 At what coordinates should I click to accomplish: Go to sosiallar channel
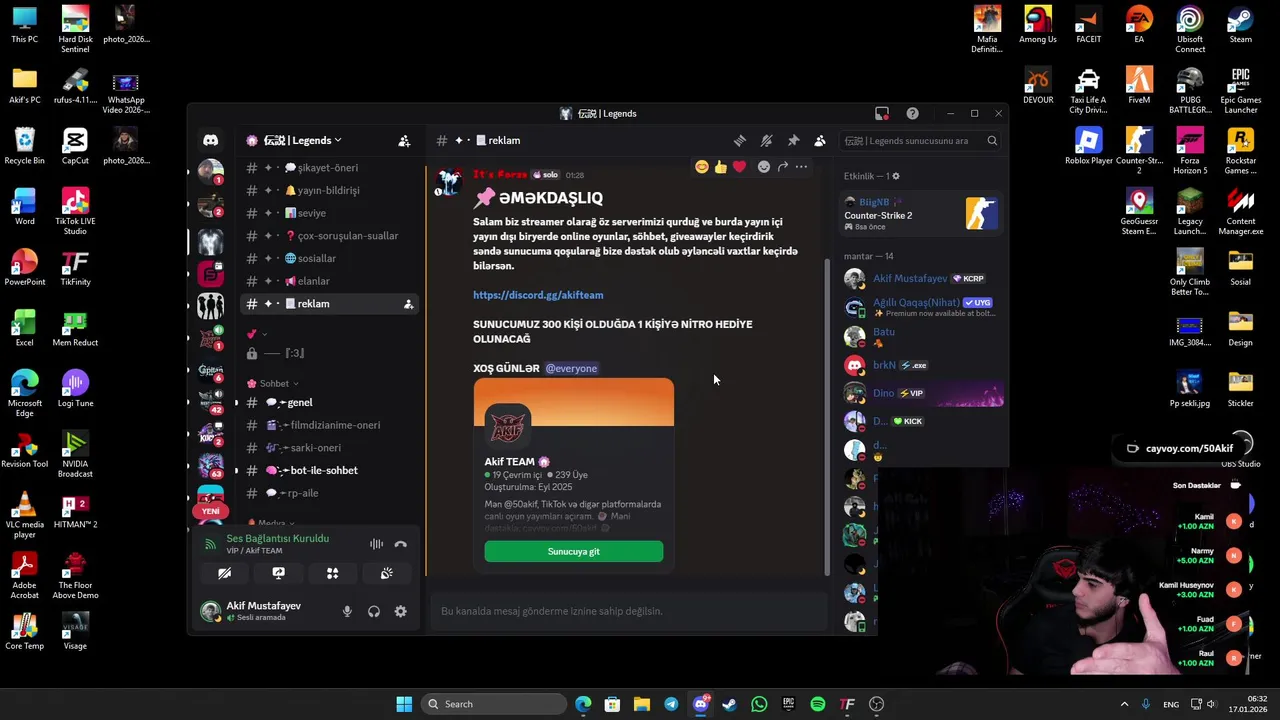click(328, 258)
